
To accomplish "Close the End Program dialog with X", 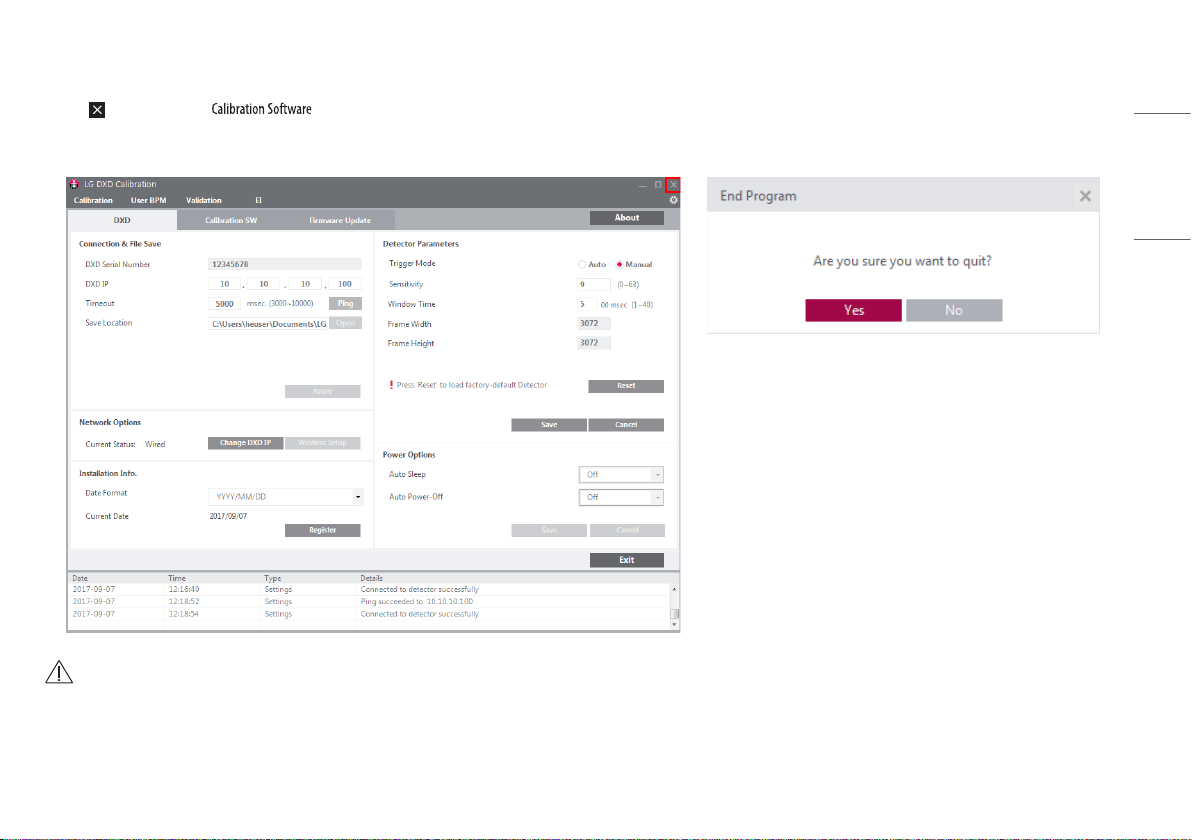I will [x=1086, y=196].
